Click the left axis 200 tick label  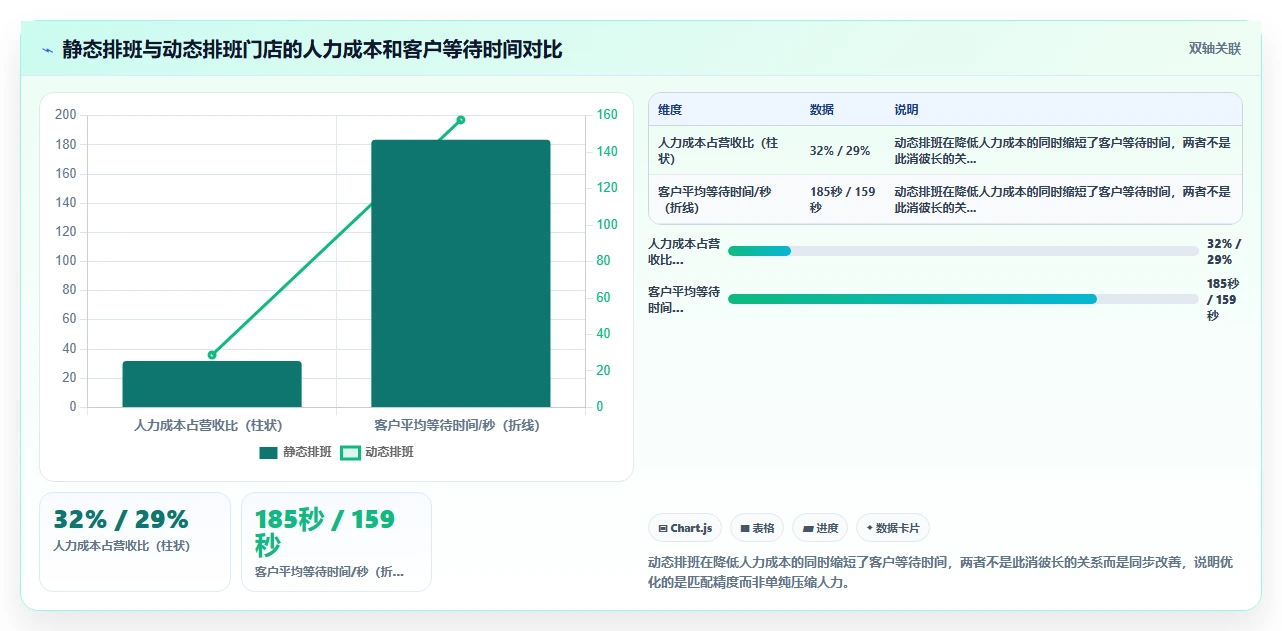click(x=66, y=115)
